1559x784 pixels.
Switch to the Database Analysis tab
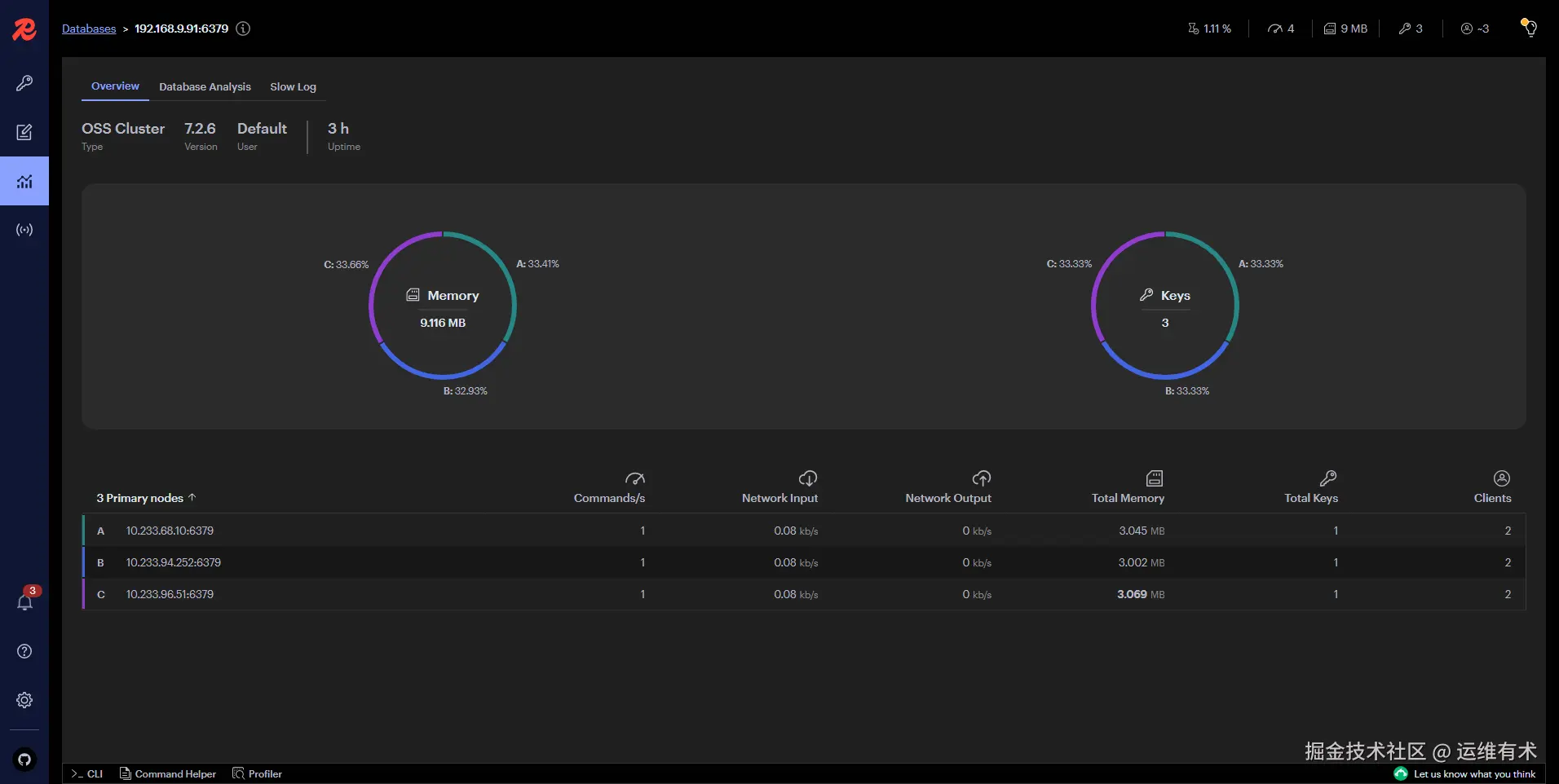tap(205, 86)
